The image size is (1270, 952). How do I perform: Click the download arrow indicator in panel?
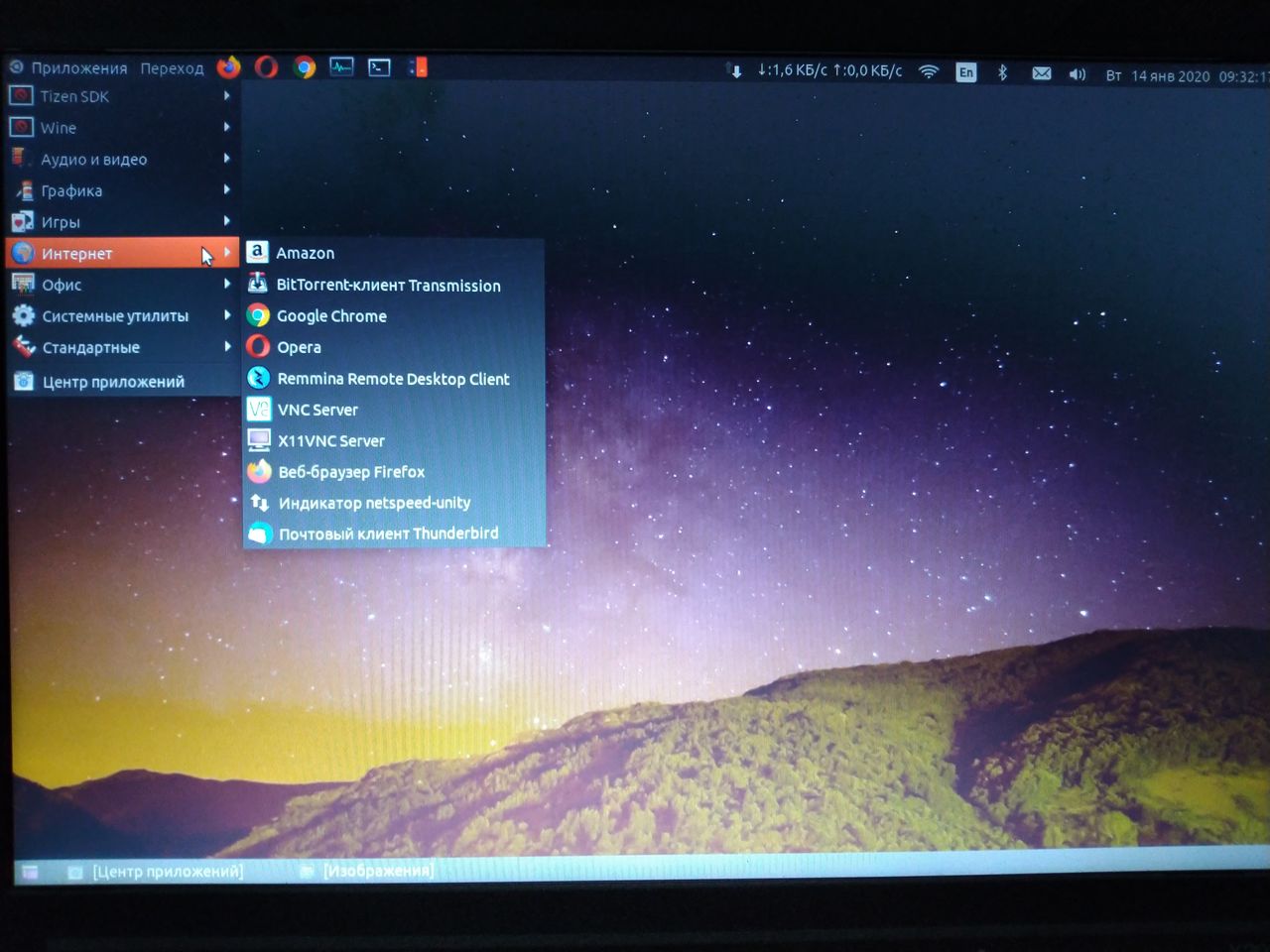click(x=735, y=70)
